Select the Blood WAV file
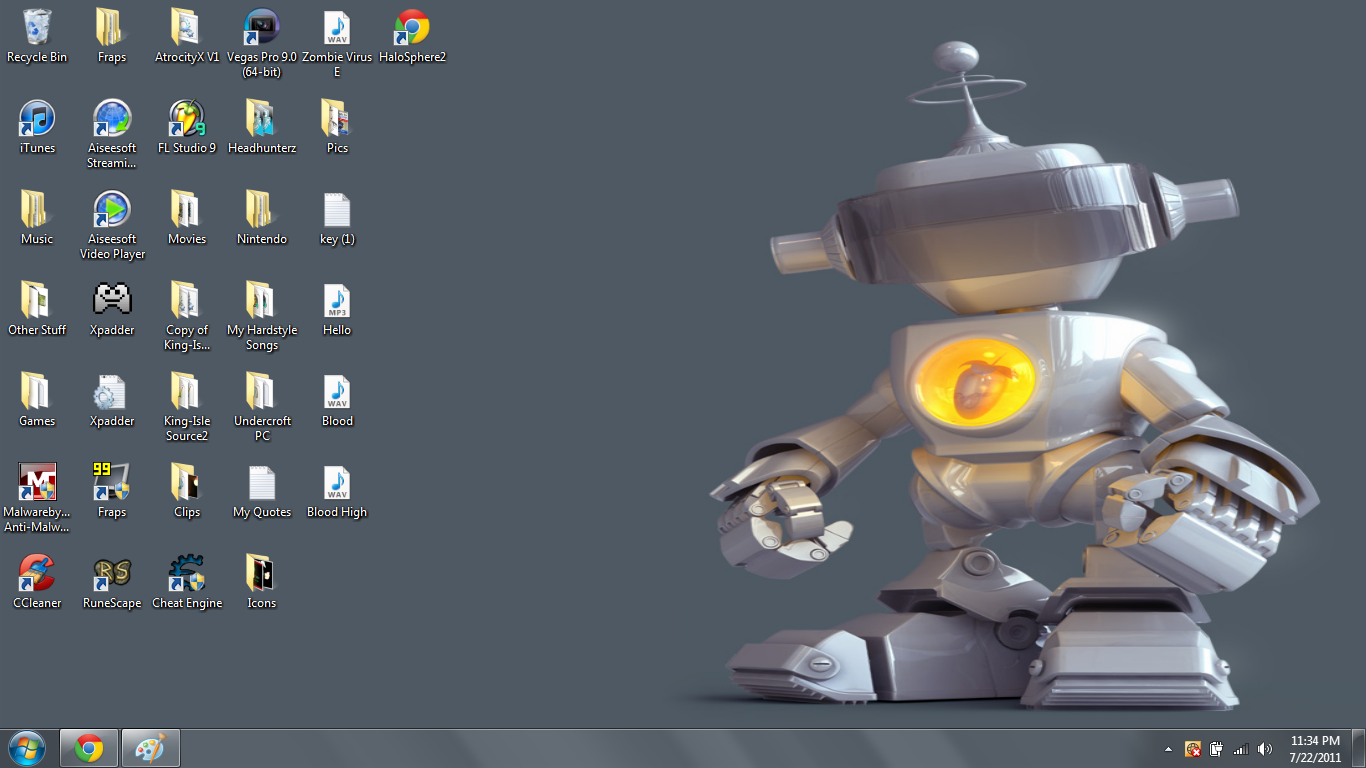Image resolution: width=1366 pixels, height=768 pixels. point(337,400)
